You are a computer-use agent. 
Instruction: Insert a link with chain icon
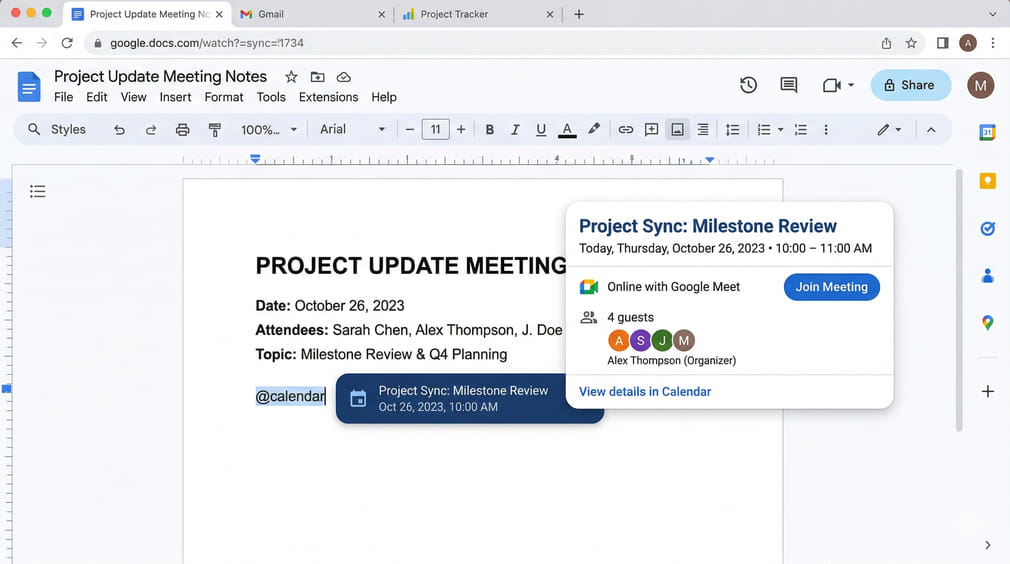(625, 130)
